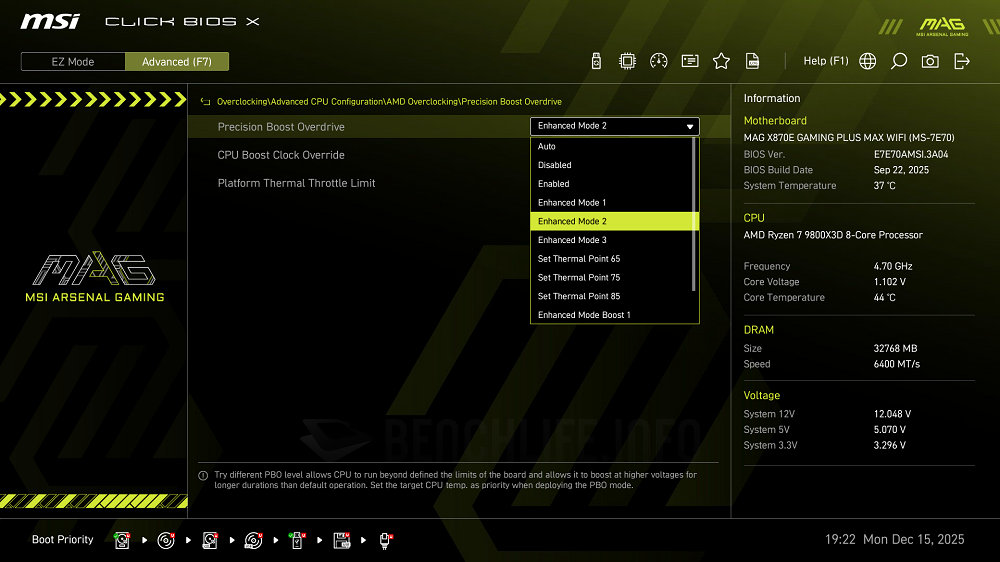The image size is (1000, 562).
Task: Open the speedometer performance icon
Action: pyautogui.click(x=658, y=61)
